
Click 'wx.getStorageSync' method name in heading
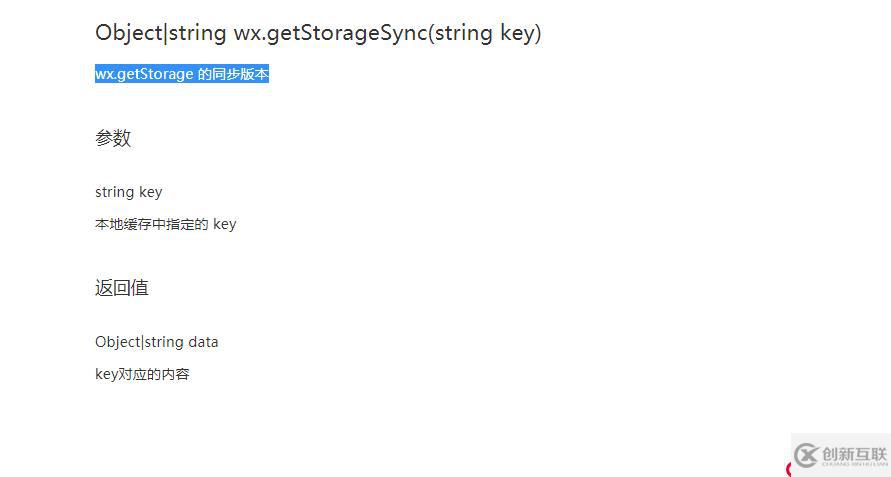330,33
